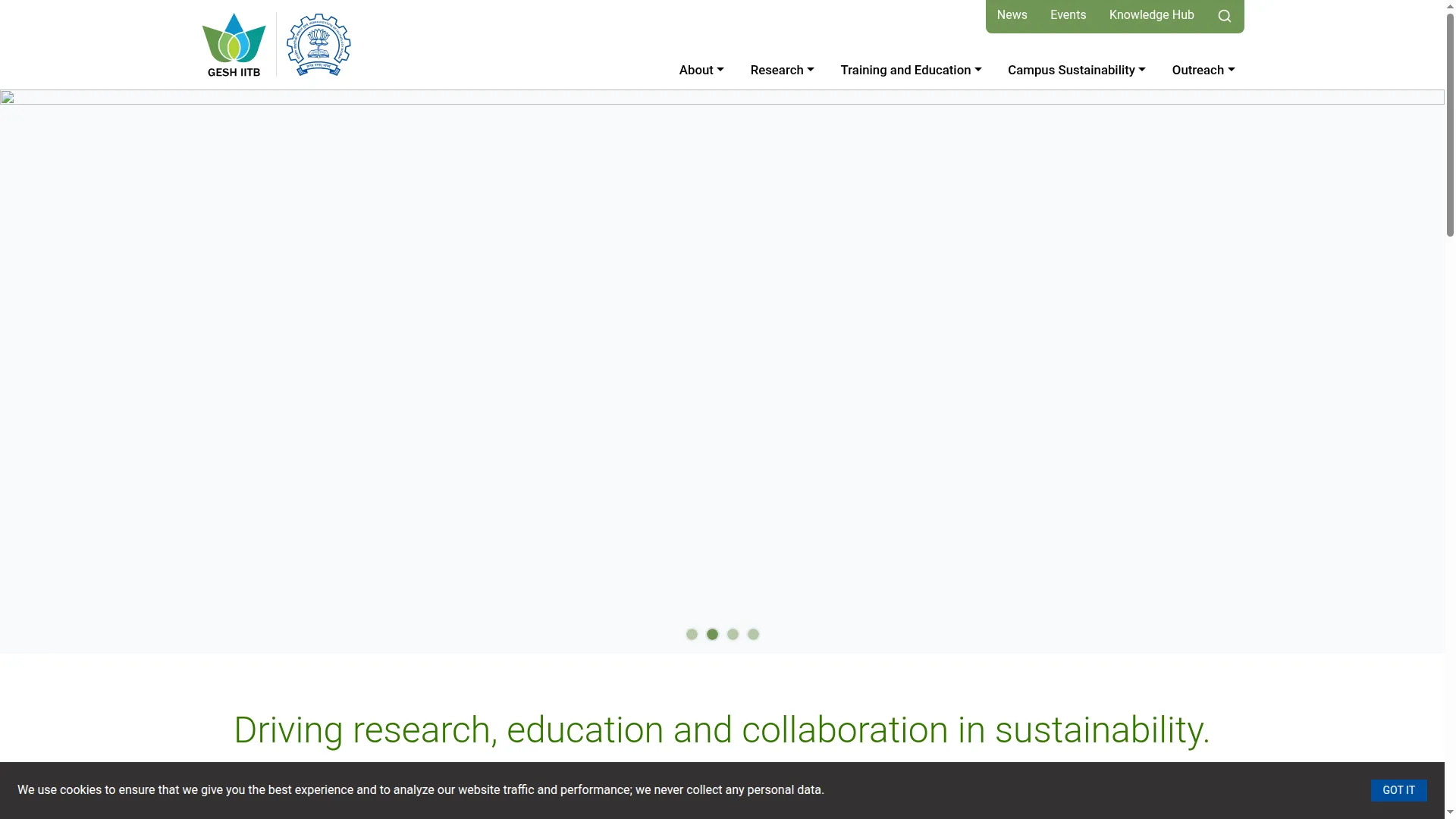Click the broken banner image icon
1456x819 pixels.
click(x=8, y=97)
